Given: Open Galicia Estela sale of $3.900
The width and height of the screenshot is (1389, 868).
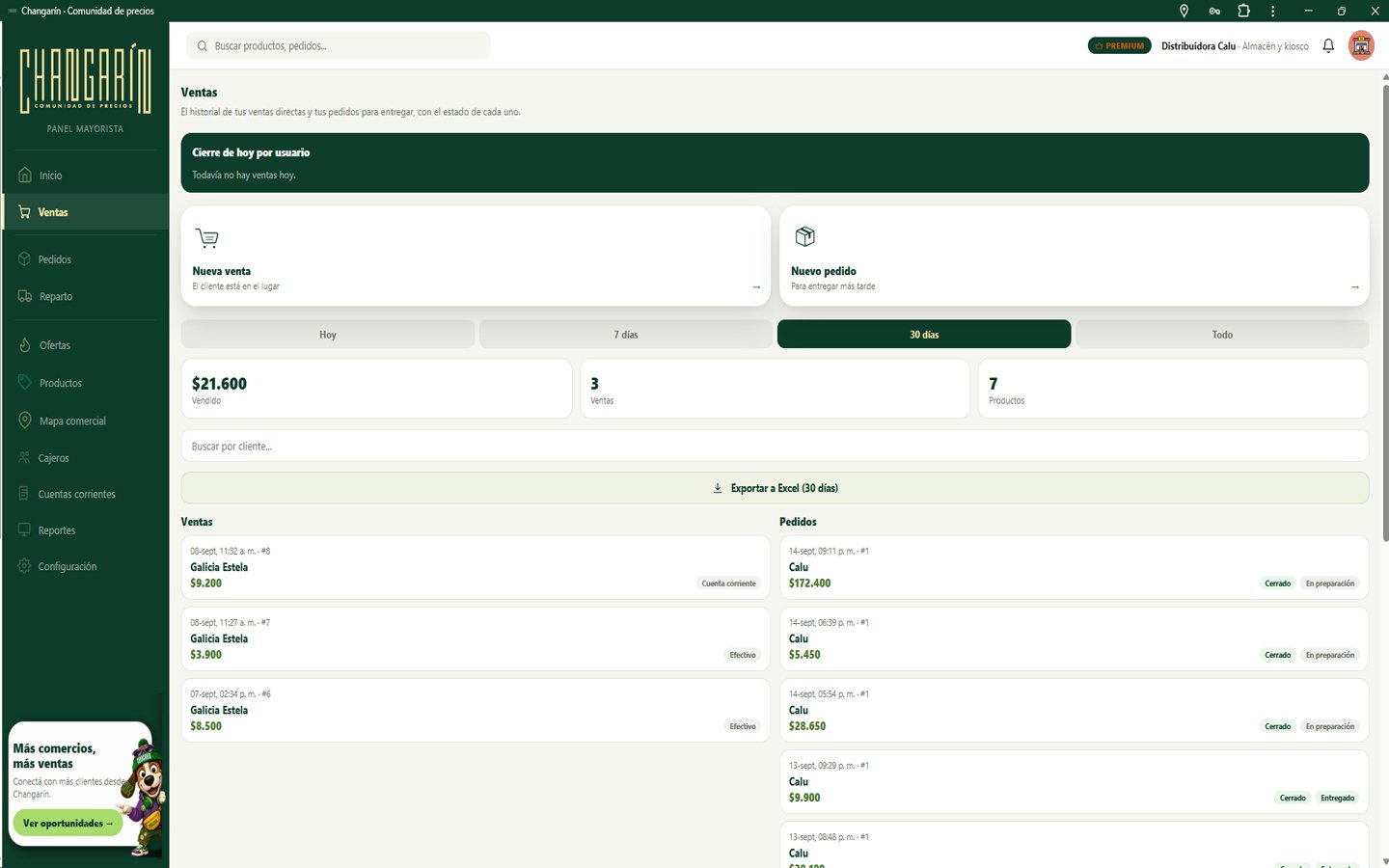Looking at the screenshot, I should click(476, 638).
